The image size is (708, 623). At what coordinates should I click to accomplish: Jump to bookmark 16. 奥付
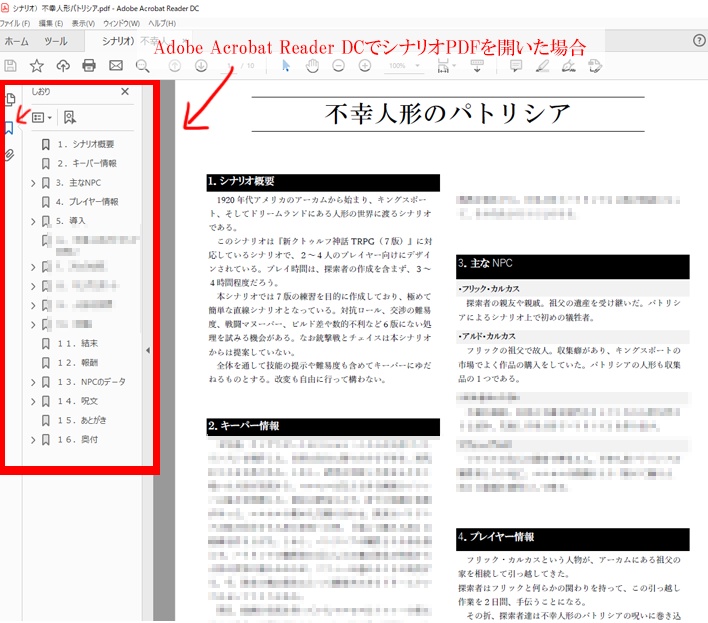[77, 440]
